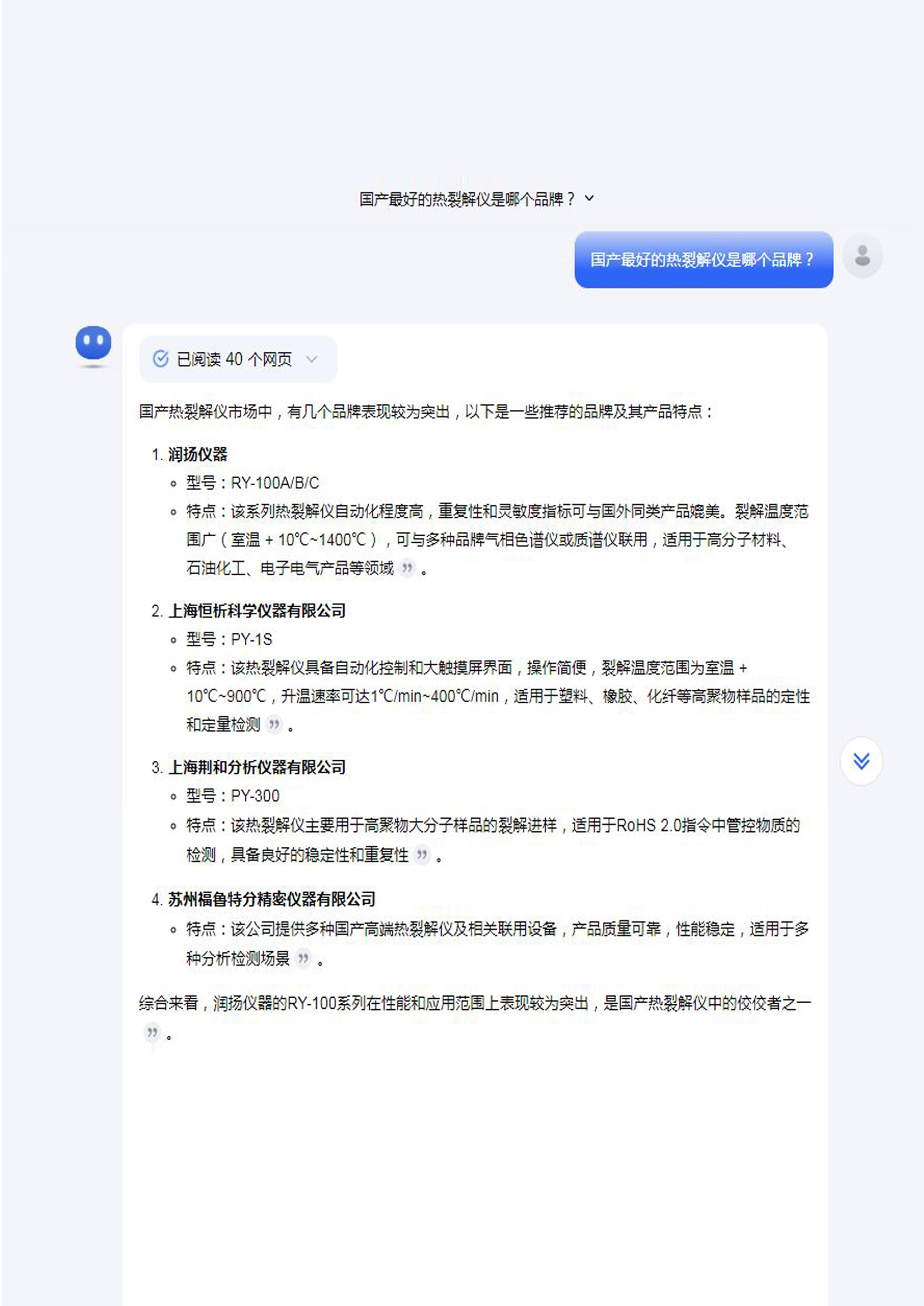Open citation quote icon after 稳定性和重复性
This screenshot has width=924, height=1306.
tap(422, 854)
